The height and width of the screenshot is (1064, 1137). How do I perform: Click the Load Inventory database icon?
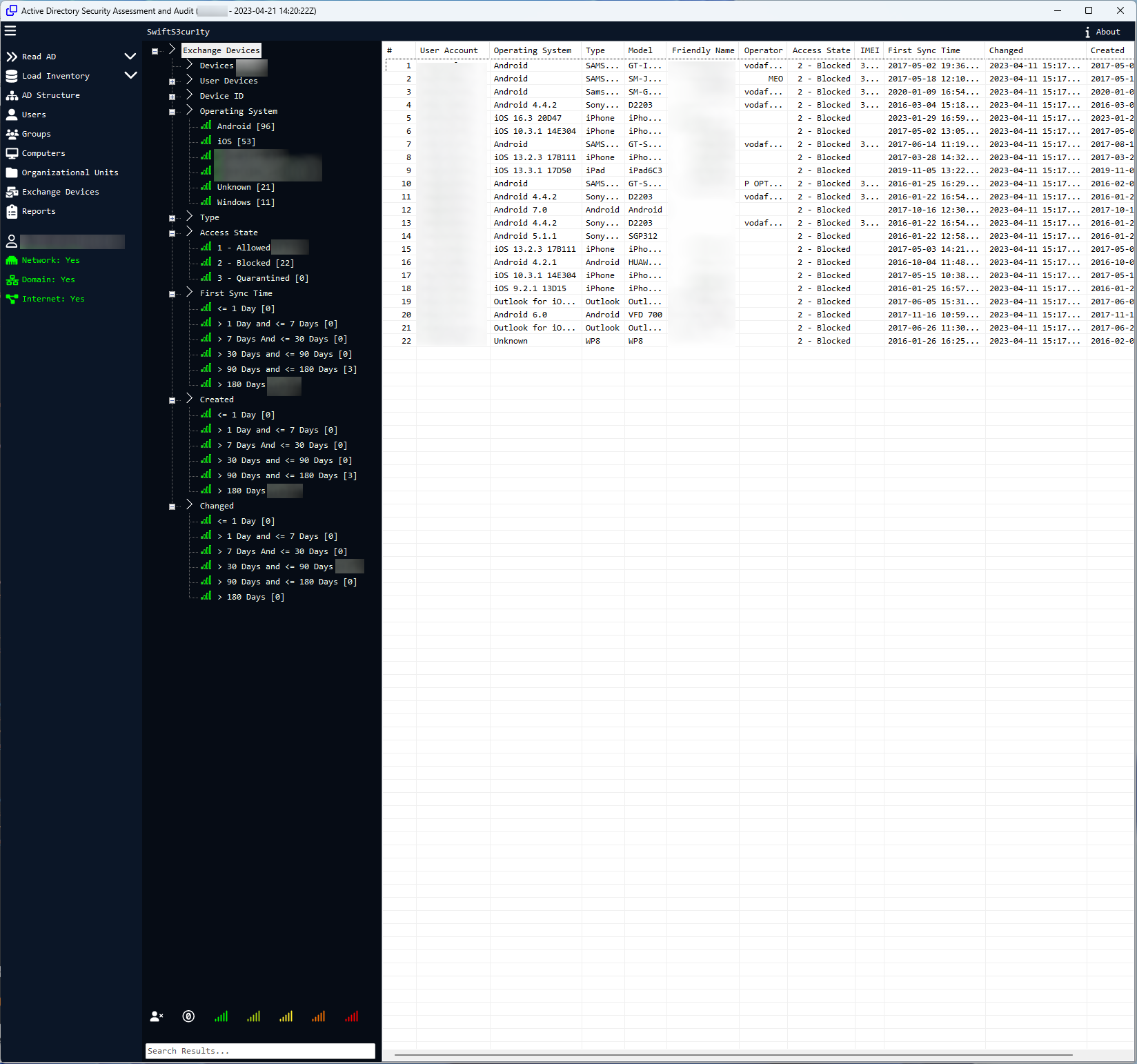pyautogui.click(x=12, y=76)
